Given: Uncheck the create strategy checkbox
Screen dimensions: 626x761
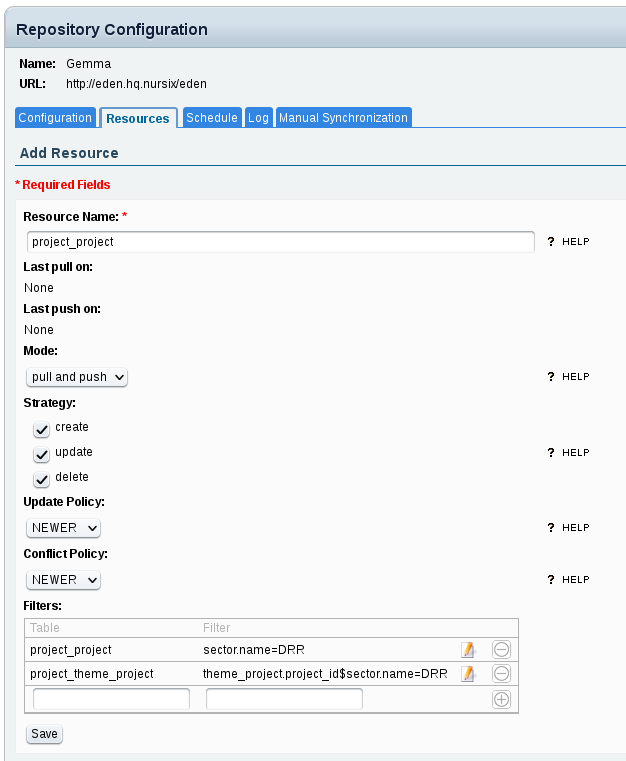Looking at the screenshot, I should [42, 430].
